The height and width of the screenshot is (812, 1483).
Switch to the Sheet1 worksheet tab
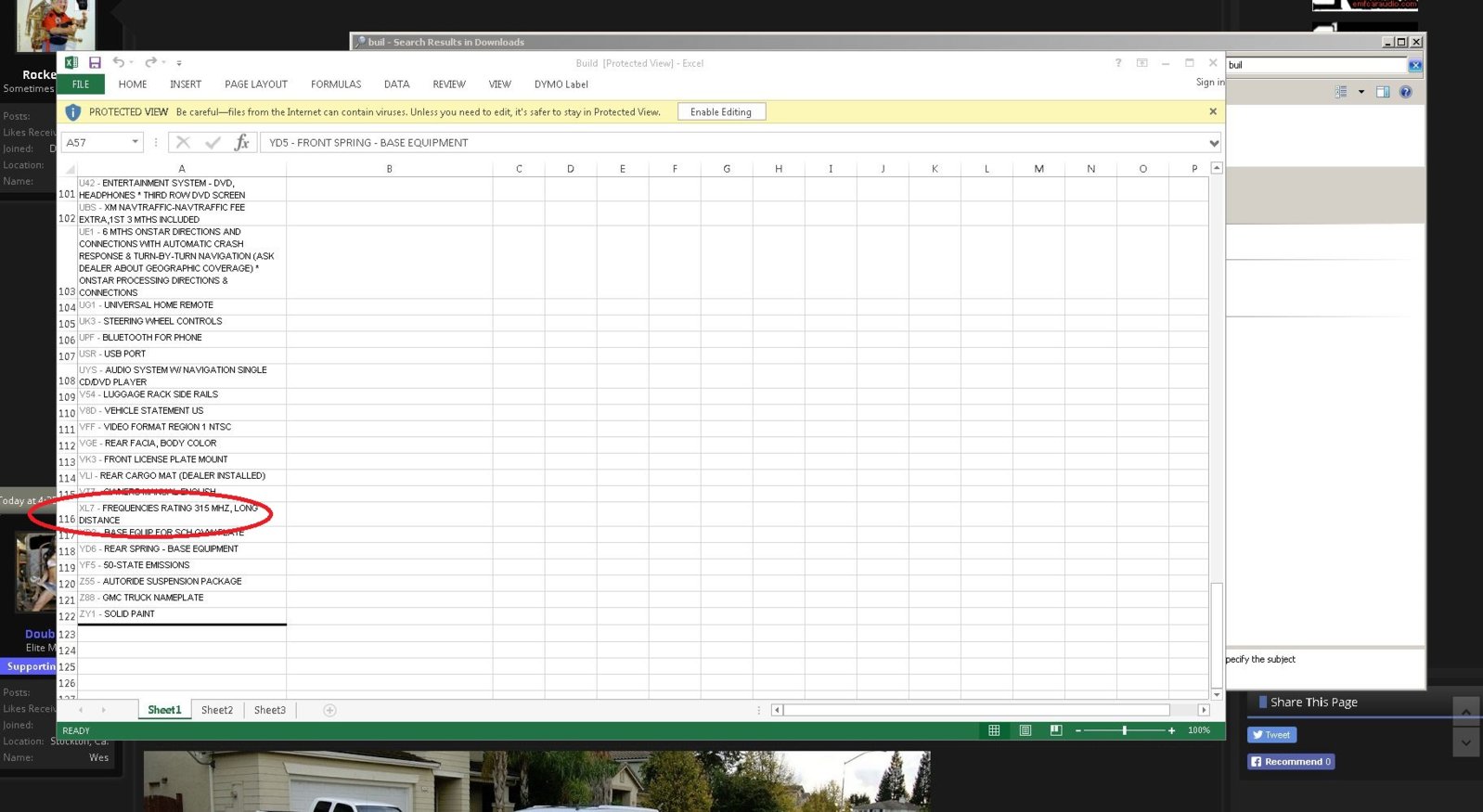coord(164,710)
